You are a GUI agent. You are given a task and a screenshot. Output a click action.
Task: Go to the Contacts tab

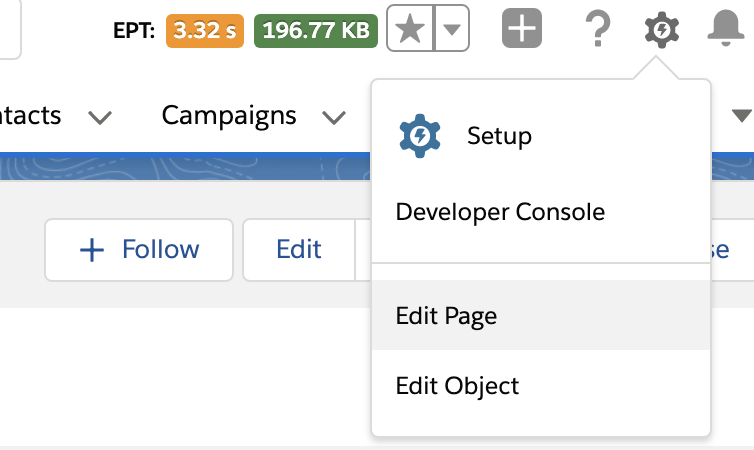(x=30, y=115)
